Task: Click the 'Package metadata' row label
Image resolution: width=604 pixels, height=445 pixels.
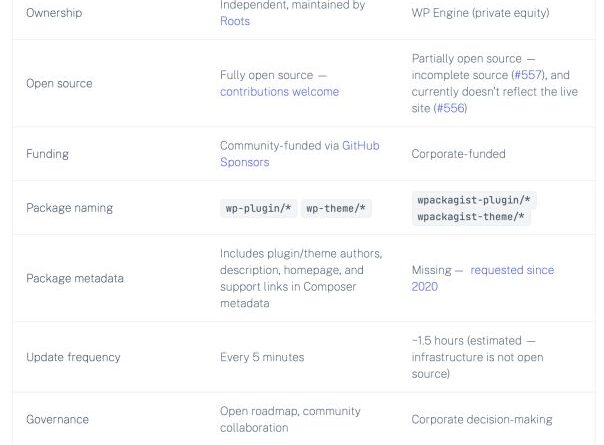Action: [75, 278]
